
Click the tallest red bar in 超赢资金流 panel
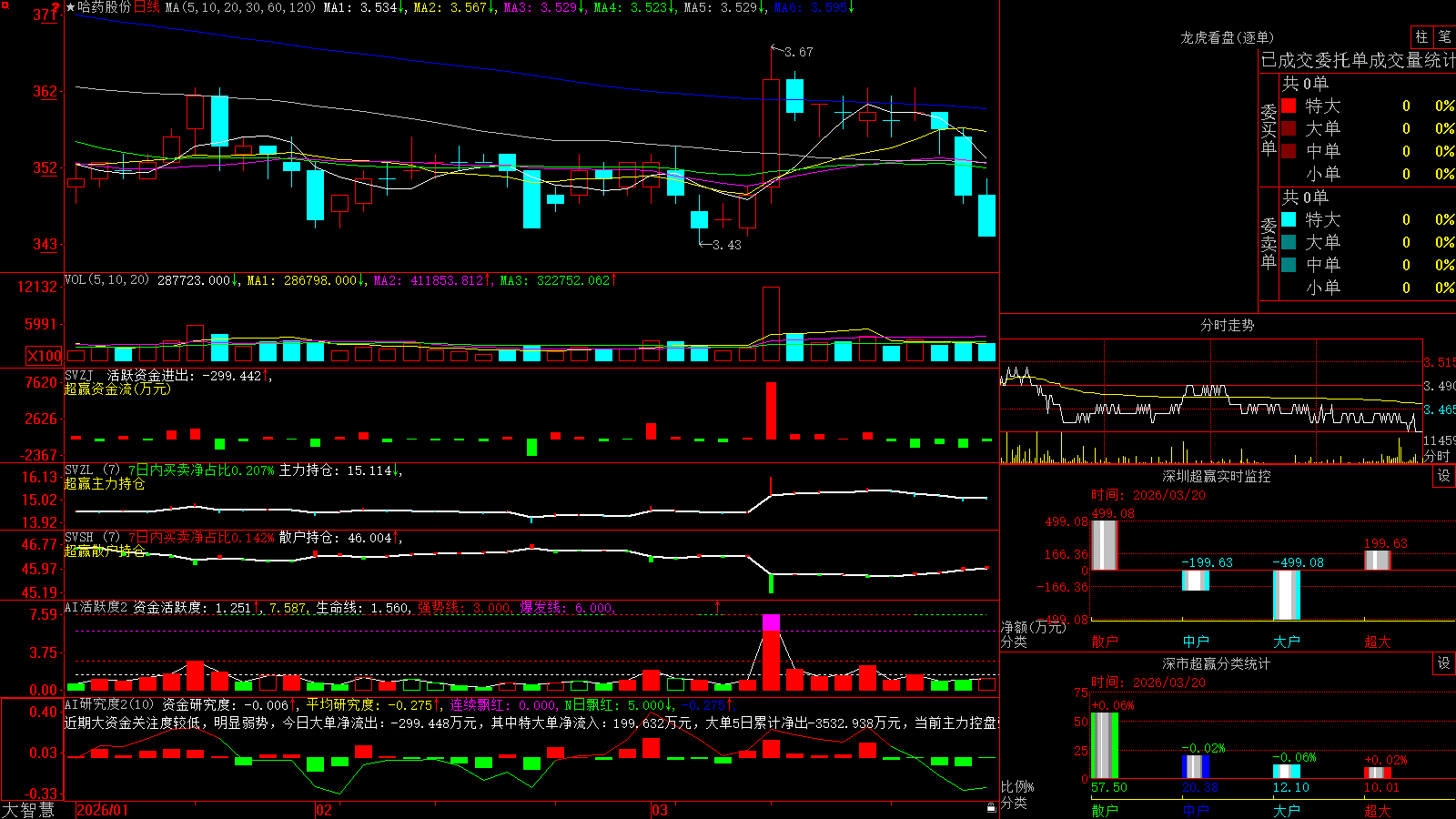pyautogui.click(x=771, y=410)
